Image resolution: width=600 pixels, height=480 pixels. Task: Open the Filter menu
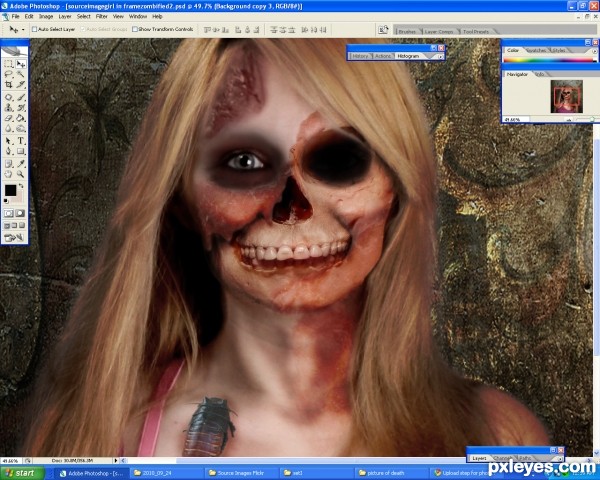pyautogui.click(x=101, y=16)
